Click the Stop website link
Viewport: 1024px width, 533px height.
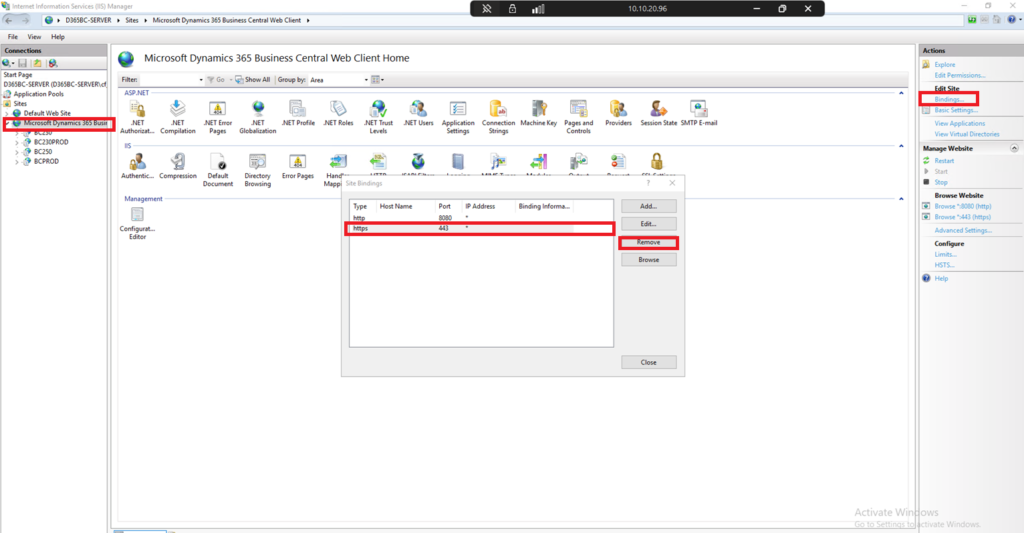click(940, 182)
